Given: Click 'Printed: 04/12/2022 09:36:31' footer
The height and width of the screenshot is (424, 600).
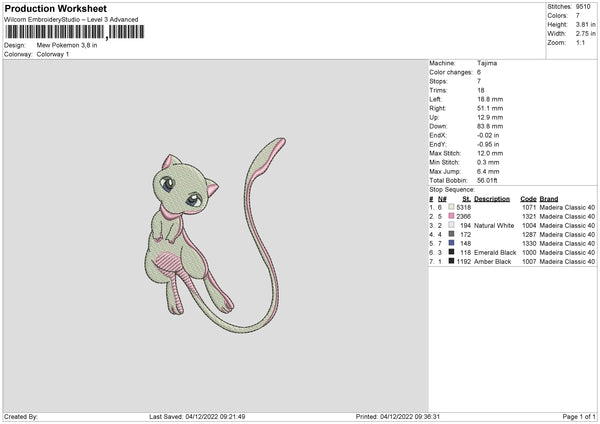Looking at the screenshot, I should [x=398, y=417].
